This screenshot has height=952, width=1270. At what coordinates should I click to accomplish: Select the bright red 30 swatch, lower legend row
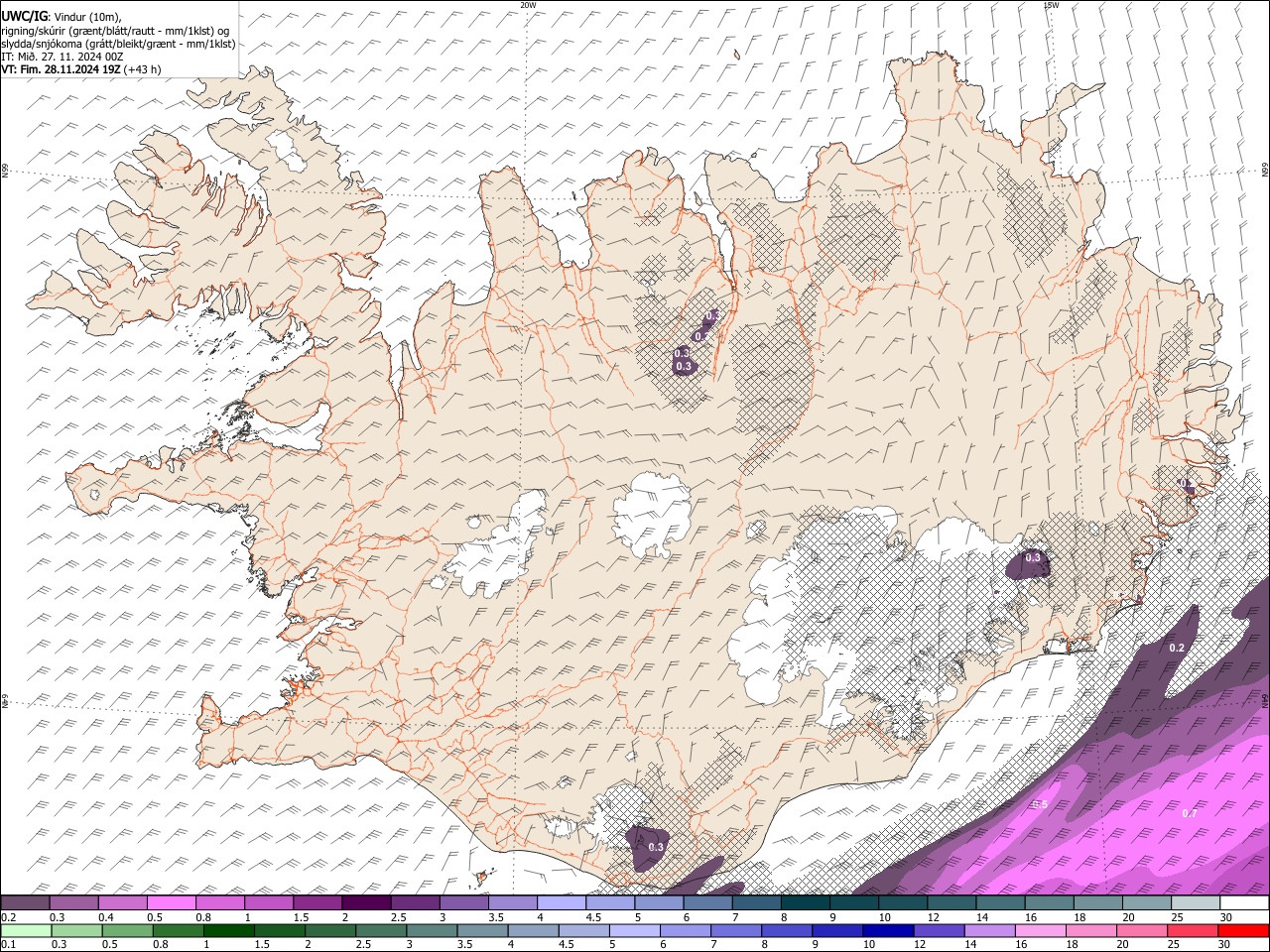pos(1243,930)
